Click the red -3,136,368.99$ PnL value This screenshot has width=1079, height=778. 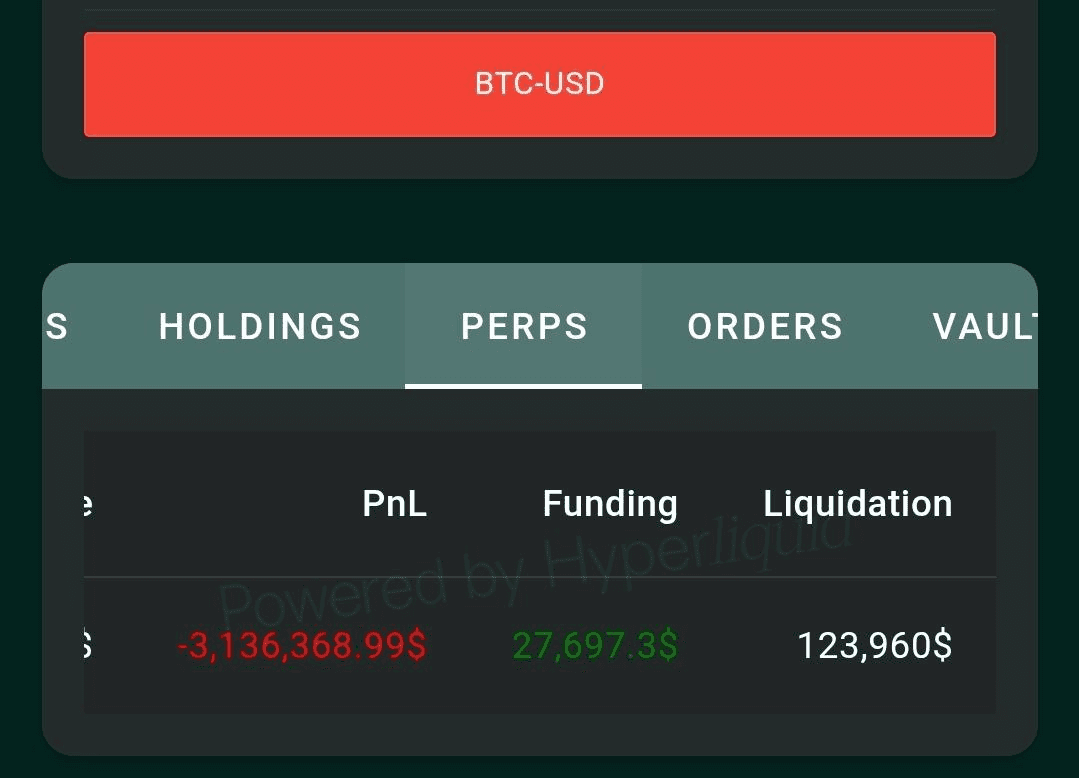click(x=302, y=646)
